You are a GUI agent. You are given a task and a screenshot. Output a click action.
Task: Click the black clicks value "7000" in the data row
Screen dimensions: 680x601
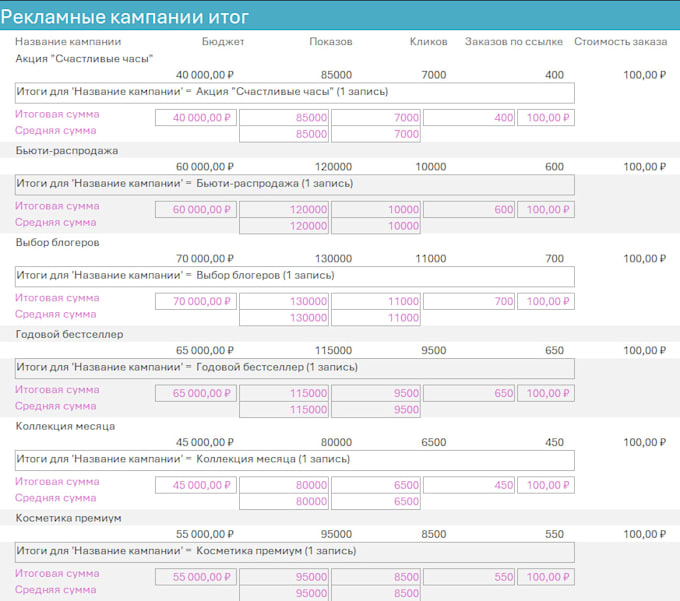(434, 75)
